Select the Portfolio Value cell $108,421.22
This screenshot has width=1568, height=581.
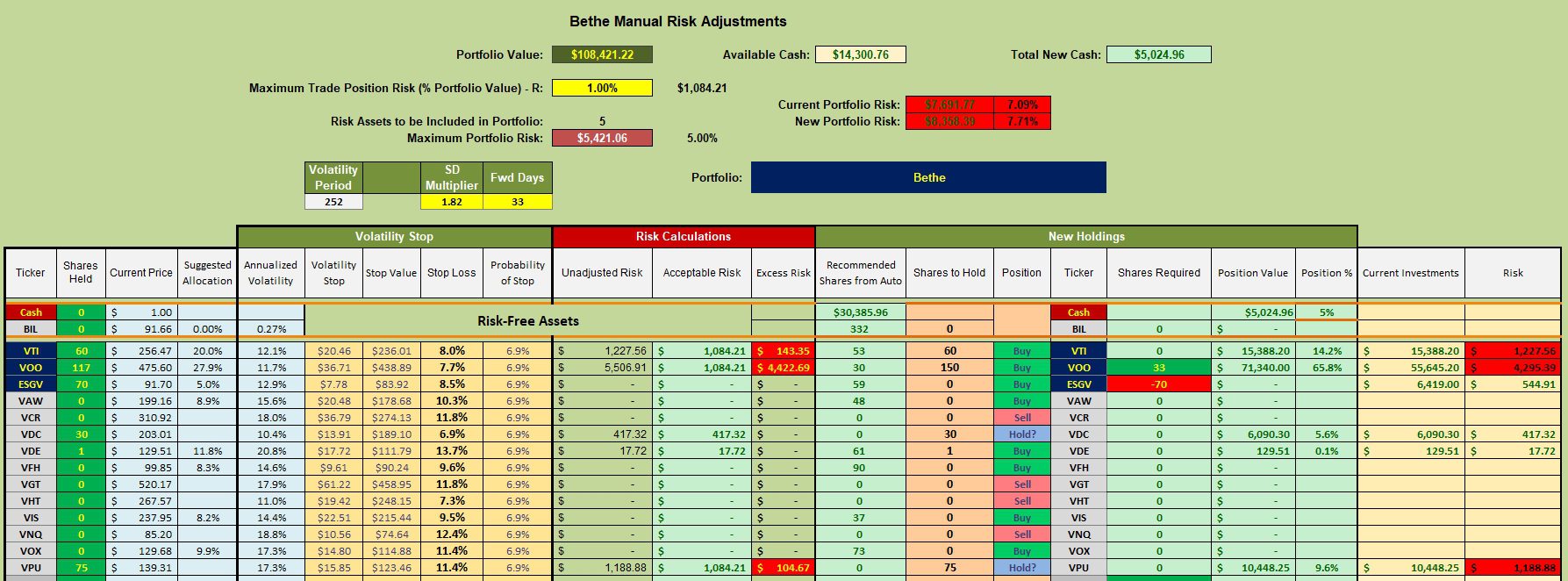point(602,54)
